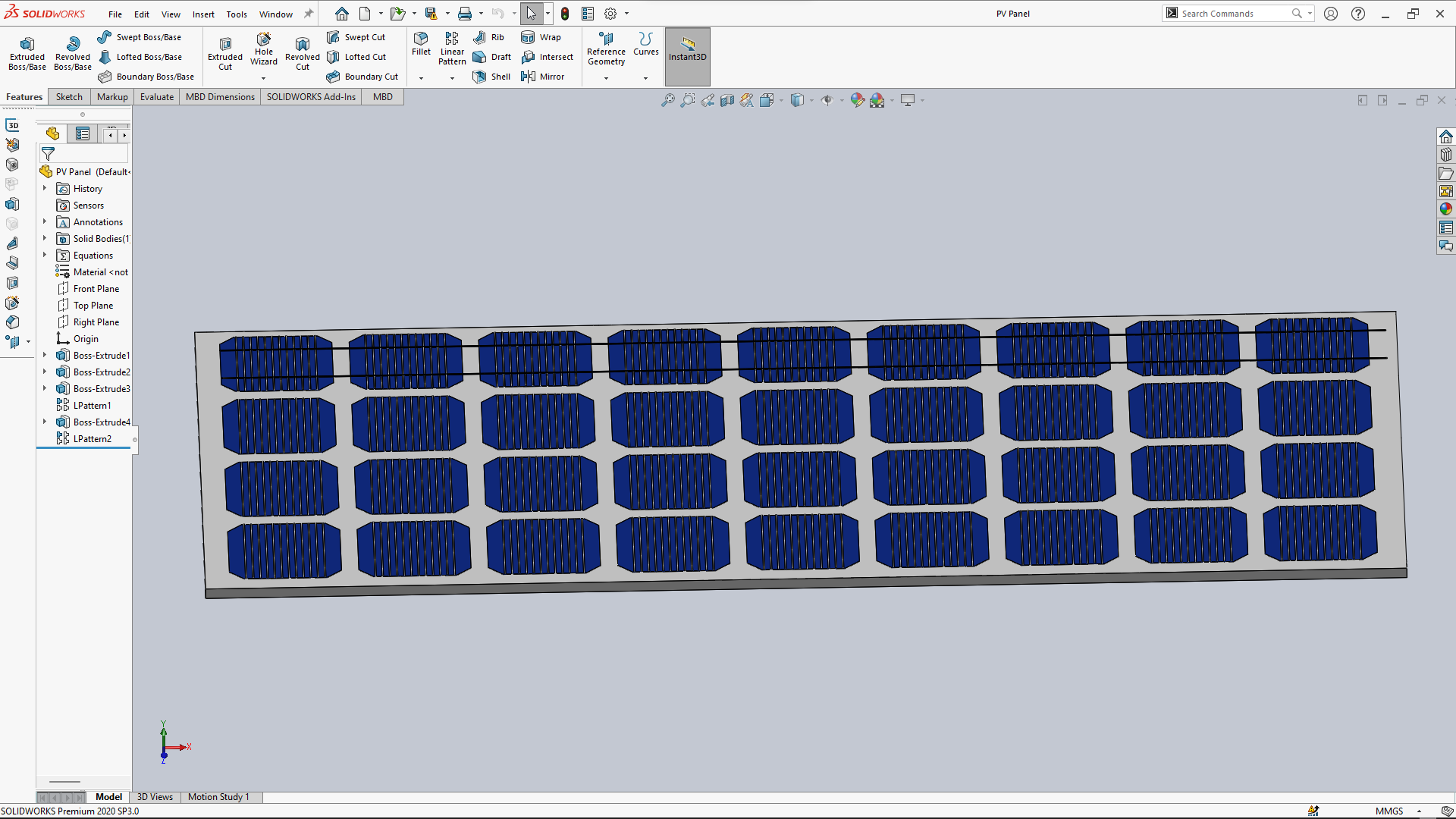Open the Help question mark button

coord(1358,14)
